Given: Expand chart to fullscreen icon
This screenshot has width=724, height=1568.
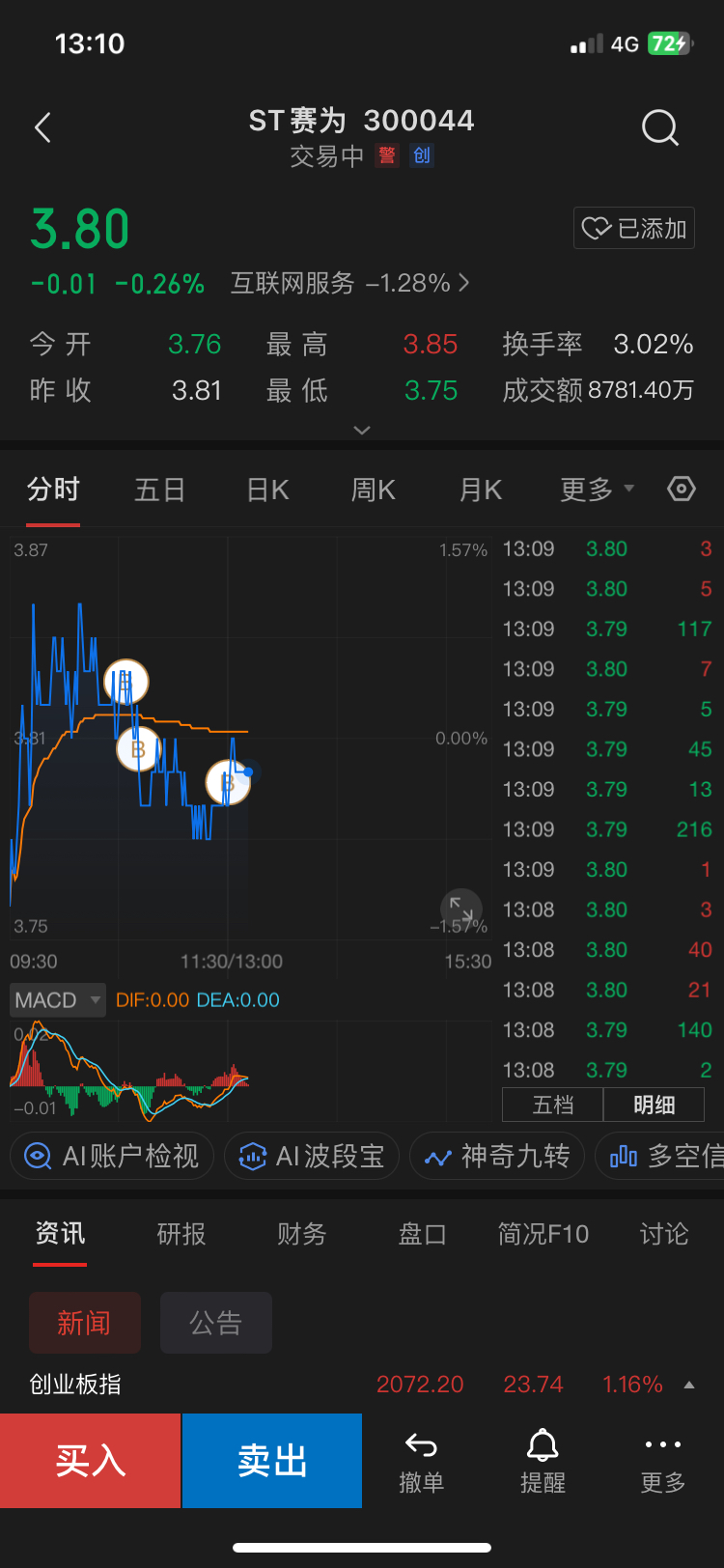Looking at the screenshot, I should pyautogui.click(x=461, y=910).
